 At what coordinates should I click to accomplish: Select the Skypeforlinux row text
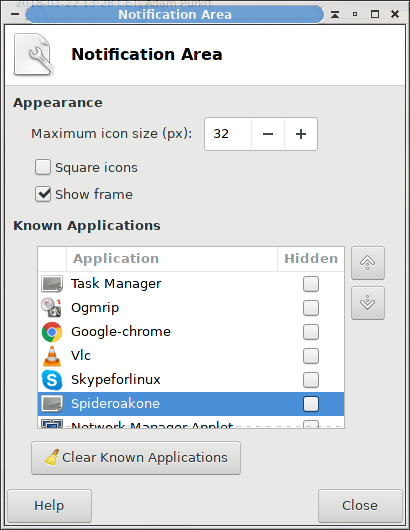tap(116, 380)
